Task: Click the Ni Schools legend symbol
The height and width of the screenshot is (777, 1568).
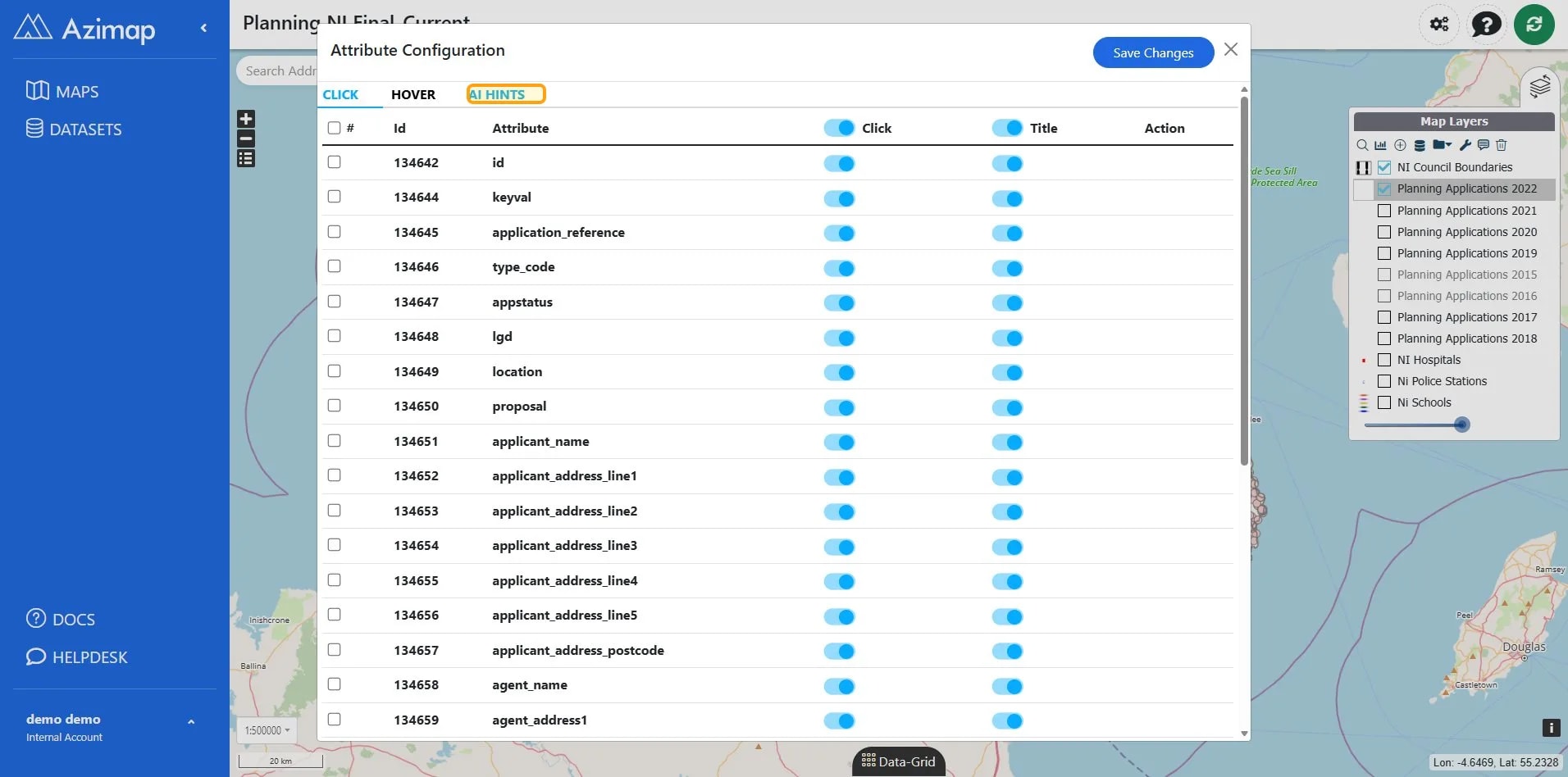Action: point(1364,402)
